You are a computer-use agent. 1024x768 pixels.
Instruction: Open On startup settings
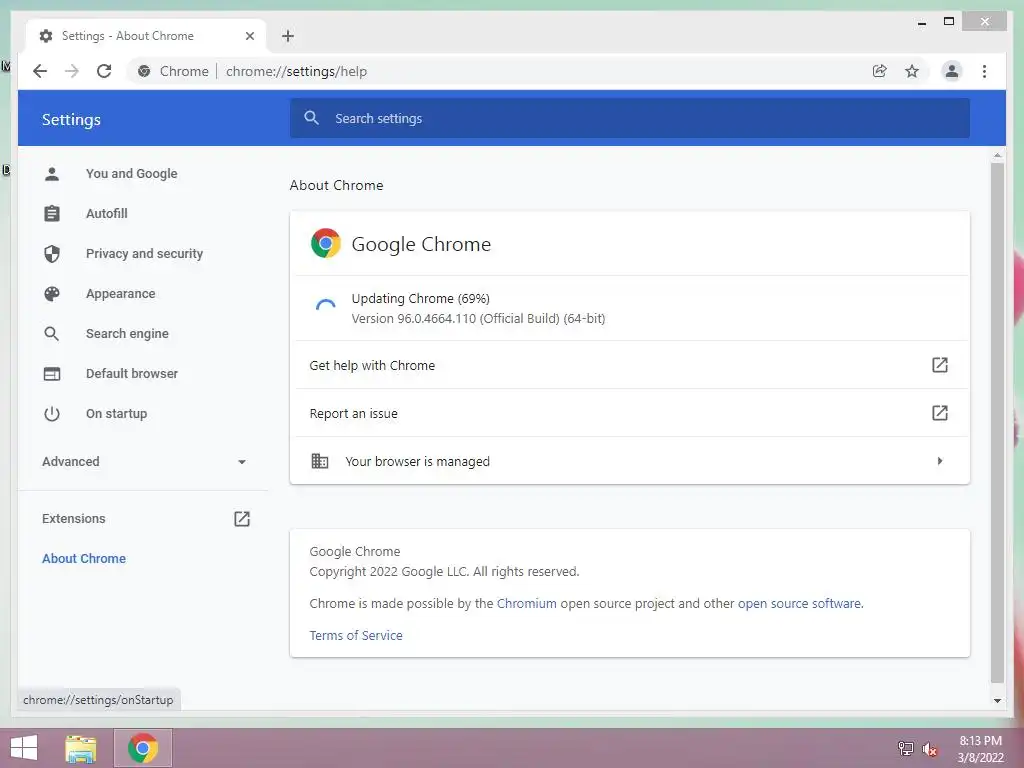[116, 413]
